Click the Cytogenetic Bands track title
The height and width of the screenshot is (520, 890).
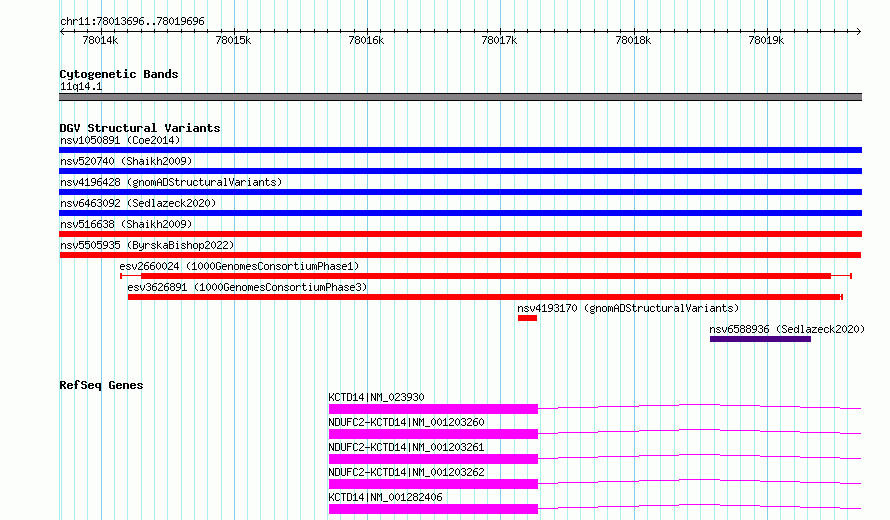pyautogui.click(x=119, y=74)
